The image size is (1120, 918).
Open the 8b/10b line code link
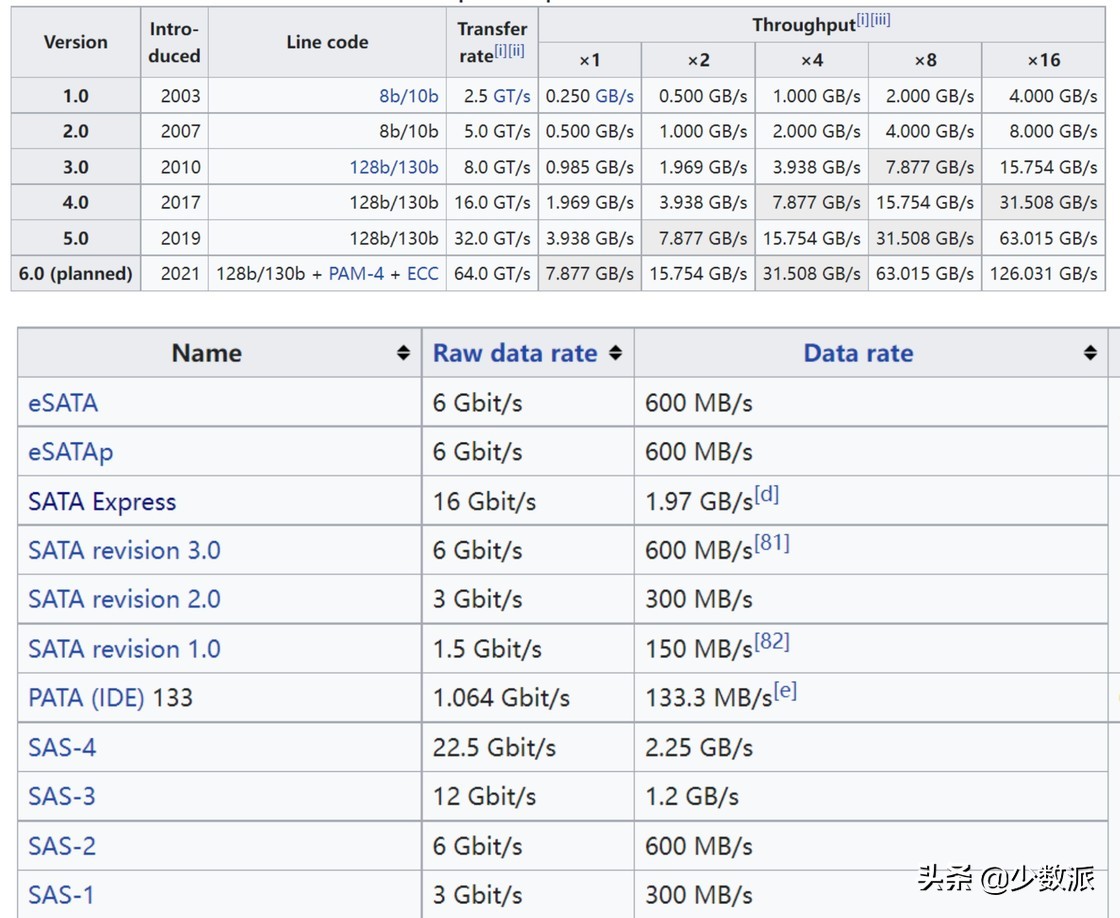tap(408, 96)
